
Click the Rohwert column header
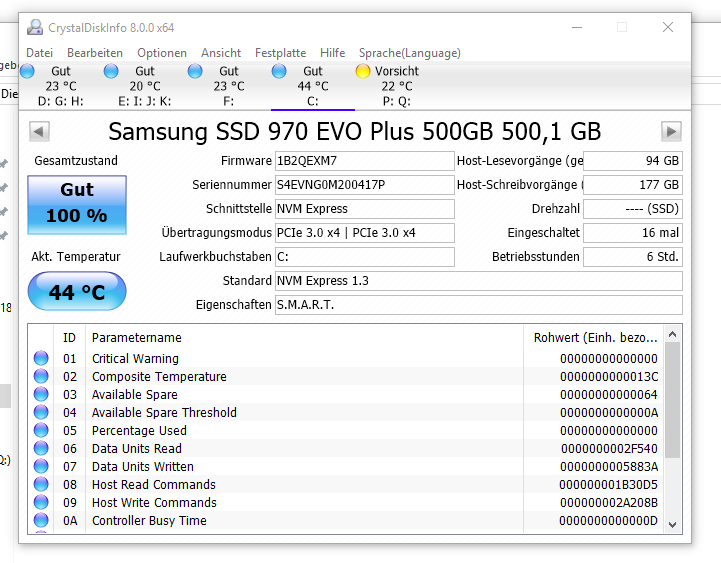pyautogui.click(x=593, y=338)
